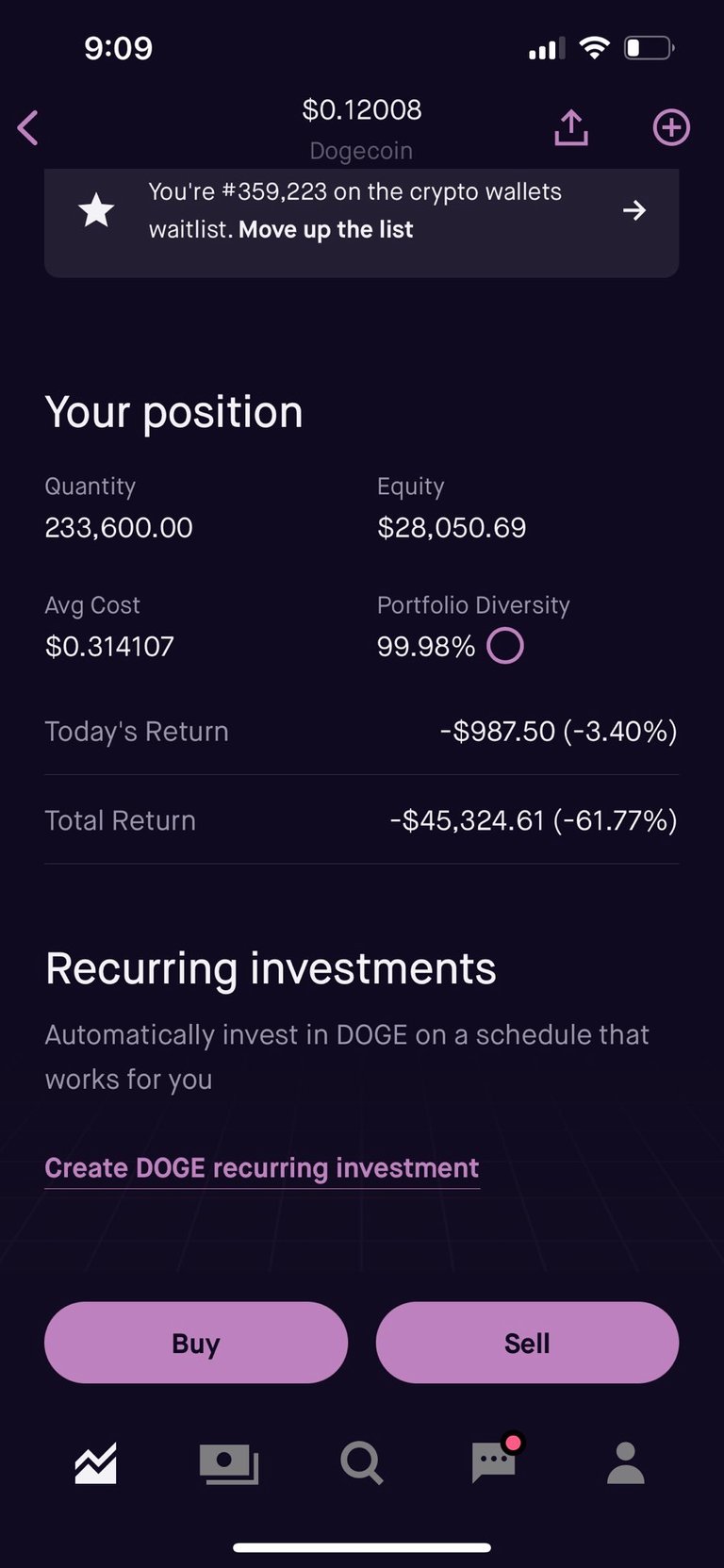
Task: Add Dogecoin to list with plus icon
Action: point(671,127)
